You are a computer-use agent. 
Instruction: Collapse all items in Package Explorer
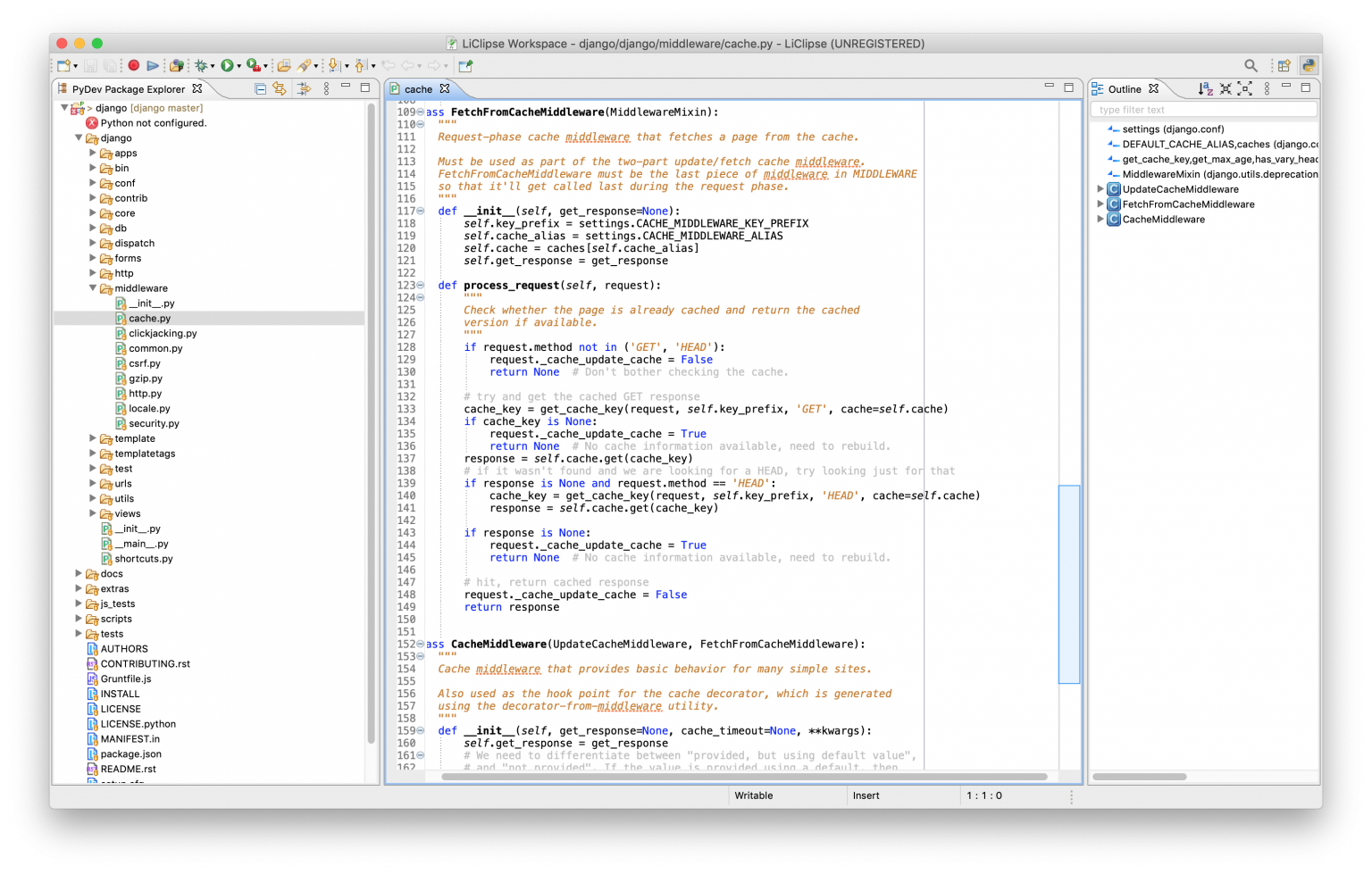(x=260, y=88)
